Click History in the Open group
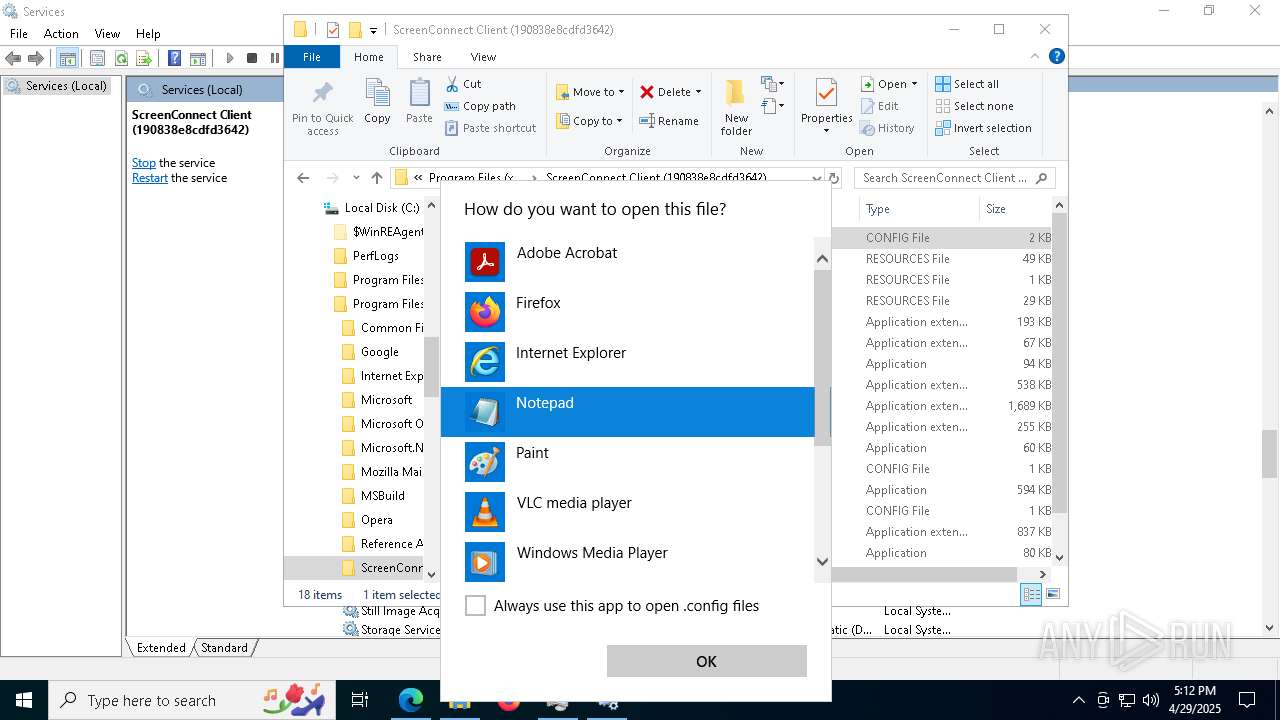The image size is (1280, 720). (x=888, y=128)
